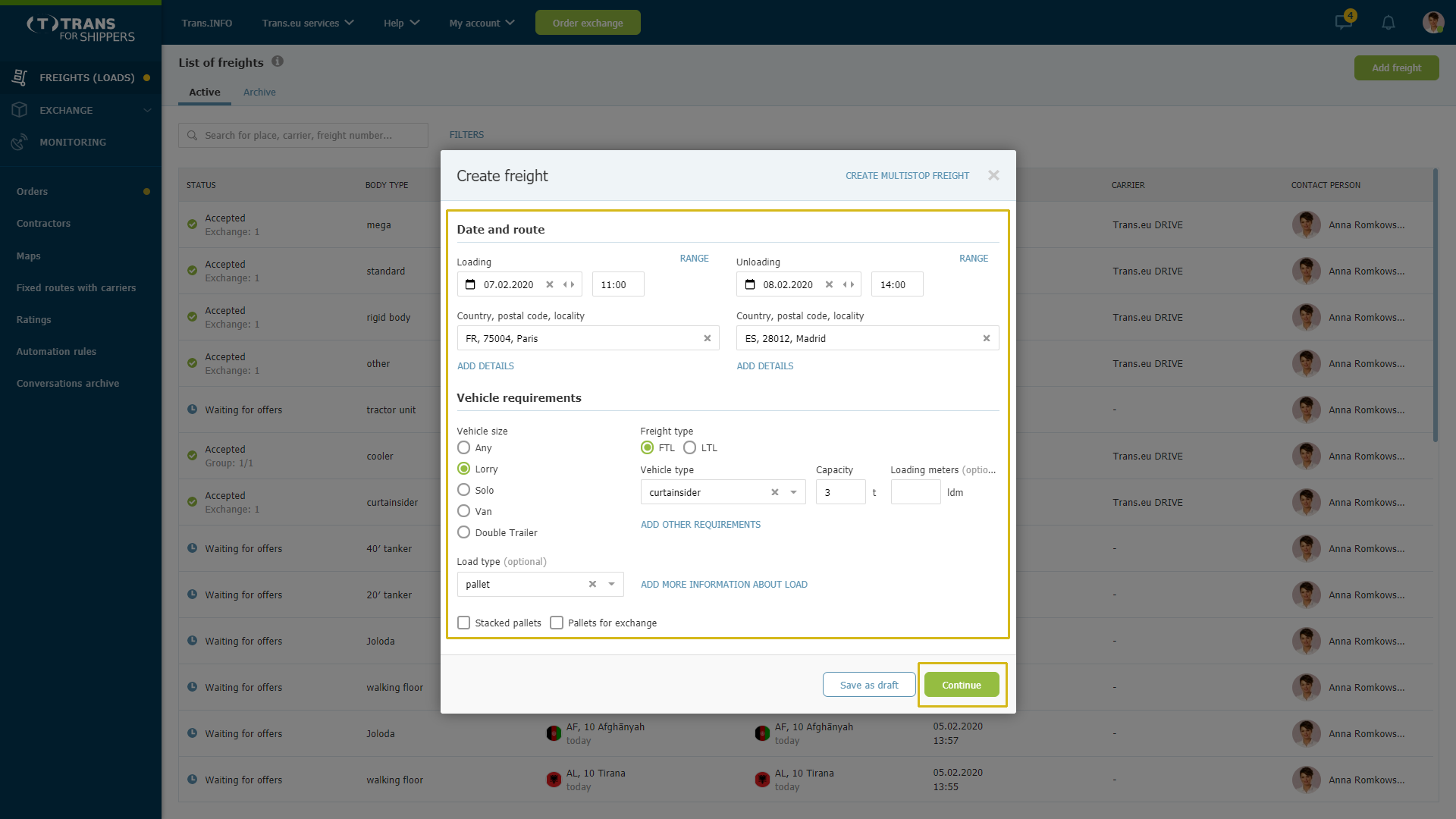The height and width of the screenshot is (819, 1456).
Task: Click waiting clock icon in tractor unit row
Action: [x=193, y=409]
